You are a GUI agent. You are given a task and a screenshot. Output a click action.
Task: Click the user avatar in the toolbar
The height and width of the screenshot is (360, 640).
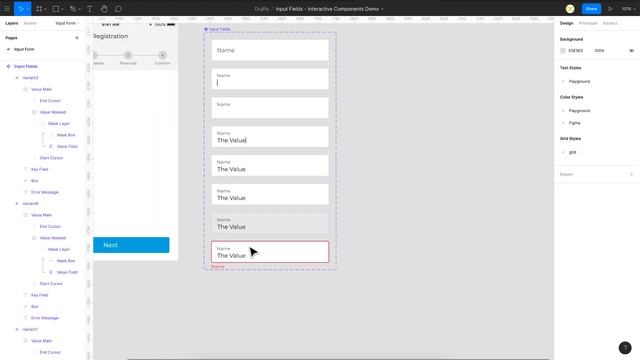(x=570, y=9)
